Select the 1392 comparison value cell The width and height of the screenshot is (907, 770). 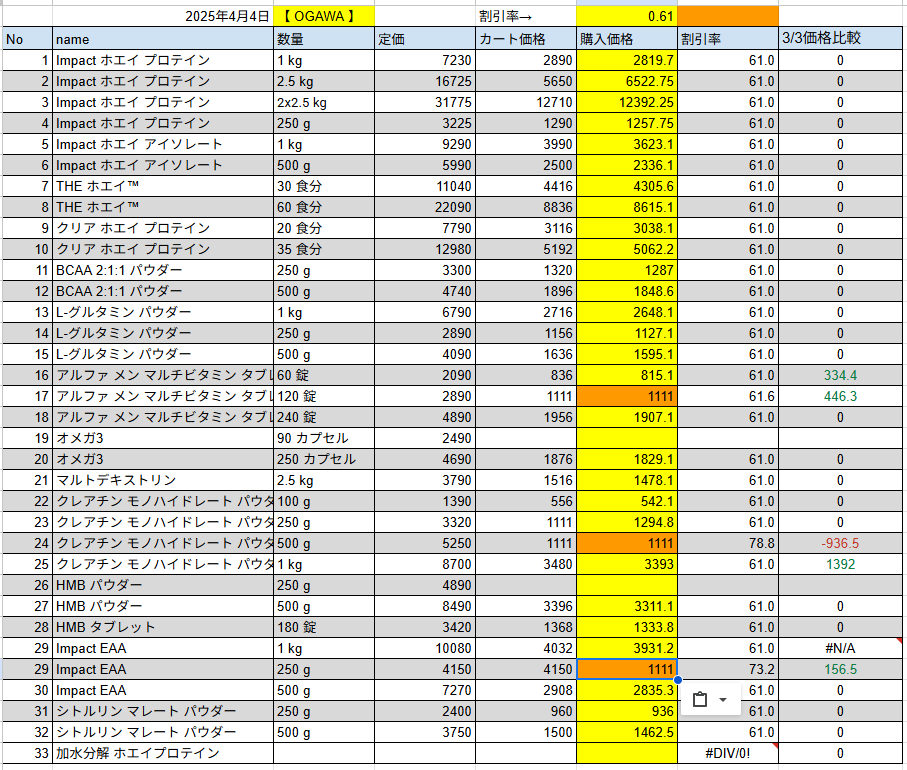click(840, 564)
